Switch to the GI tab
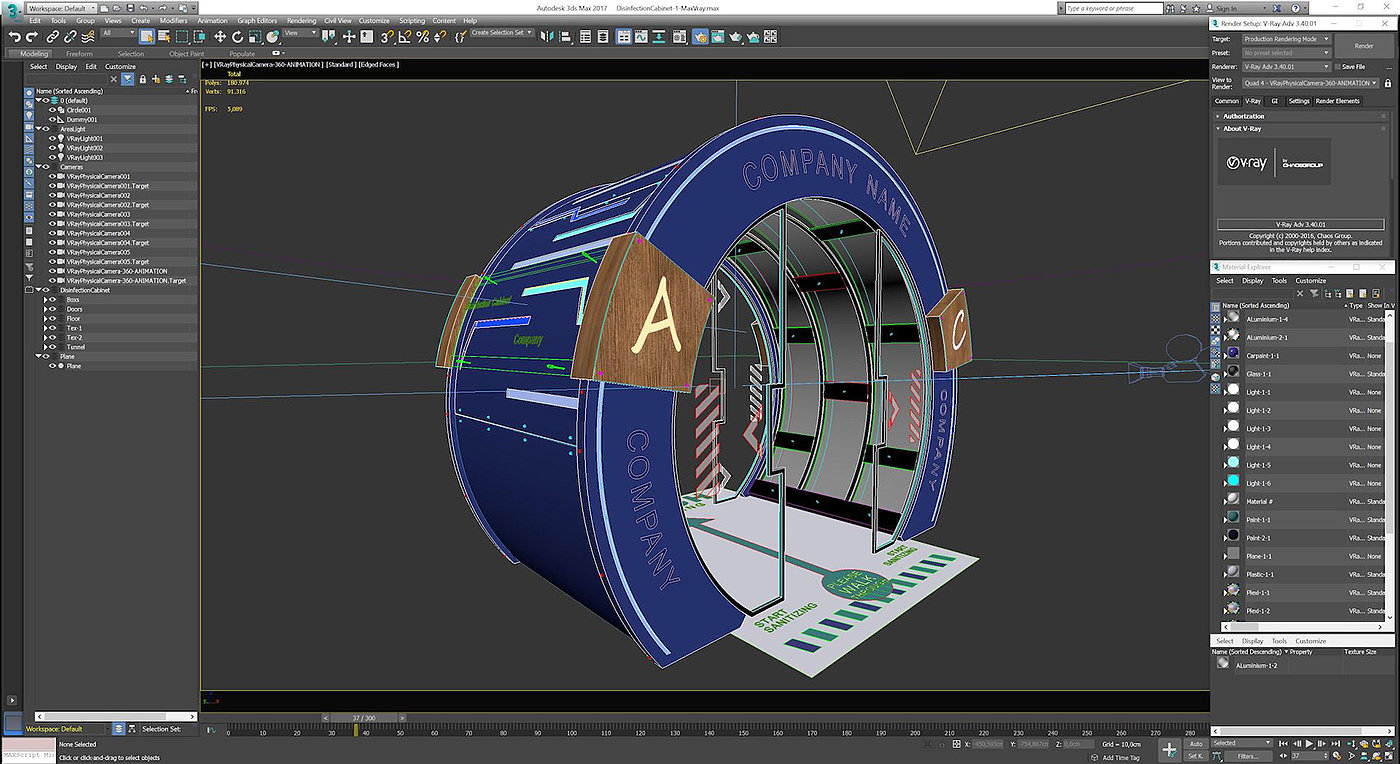Screen dimensions: 1400x764 tap(1274, 101)
